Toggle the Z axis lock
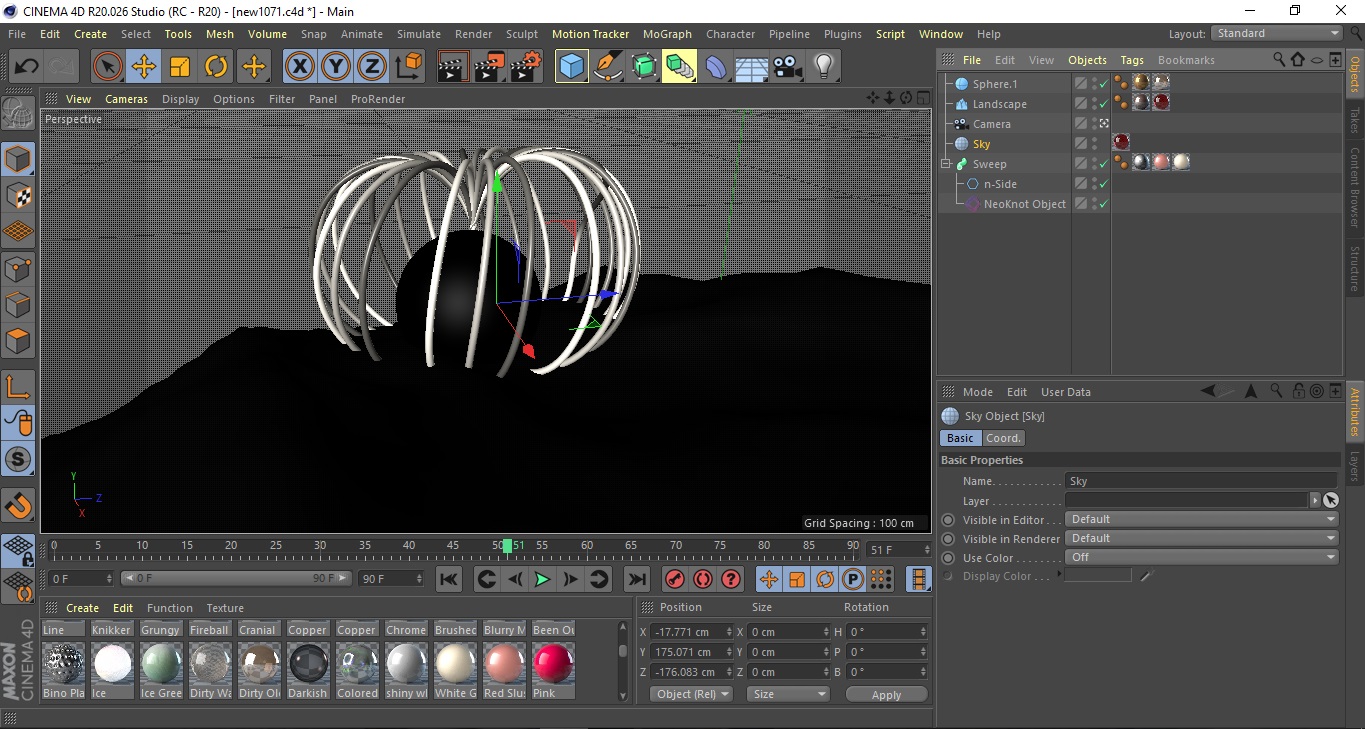The width and height of the screenshot is (1365, 729). pyautogui.click(x=372, y=67)
